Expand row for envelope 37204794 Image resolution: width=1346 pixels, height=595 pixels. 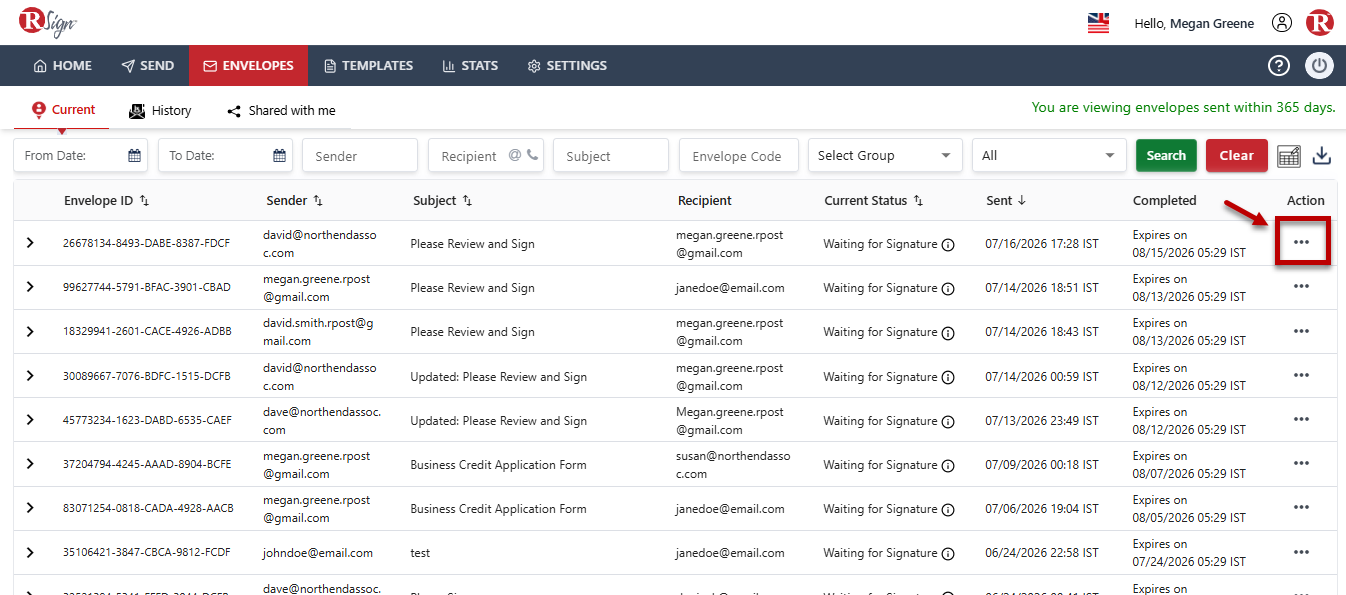(30, 464)
